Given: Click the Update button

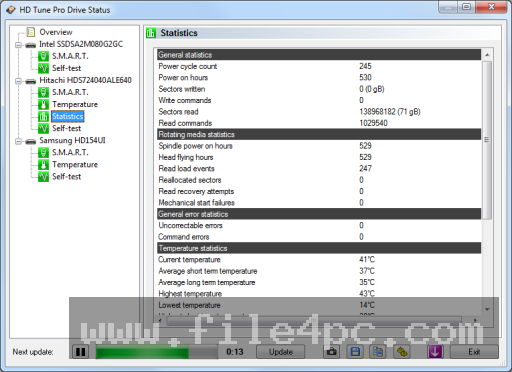Looking at the screenshot, I should tap(280, 352).
